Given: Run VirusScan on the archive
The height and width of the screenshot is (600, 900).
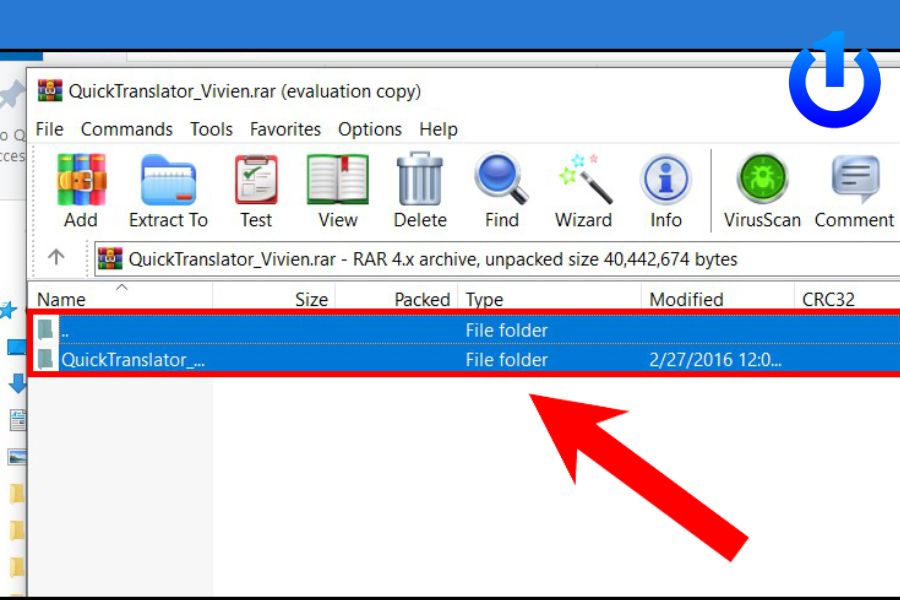Looking at the screenshot, I should click(762, 181).
